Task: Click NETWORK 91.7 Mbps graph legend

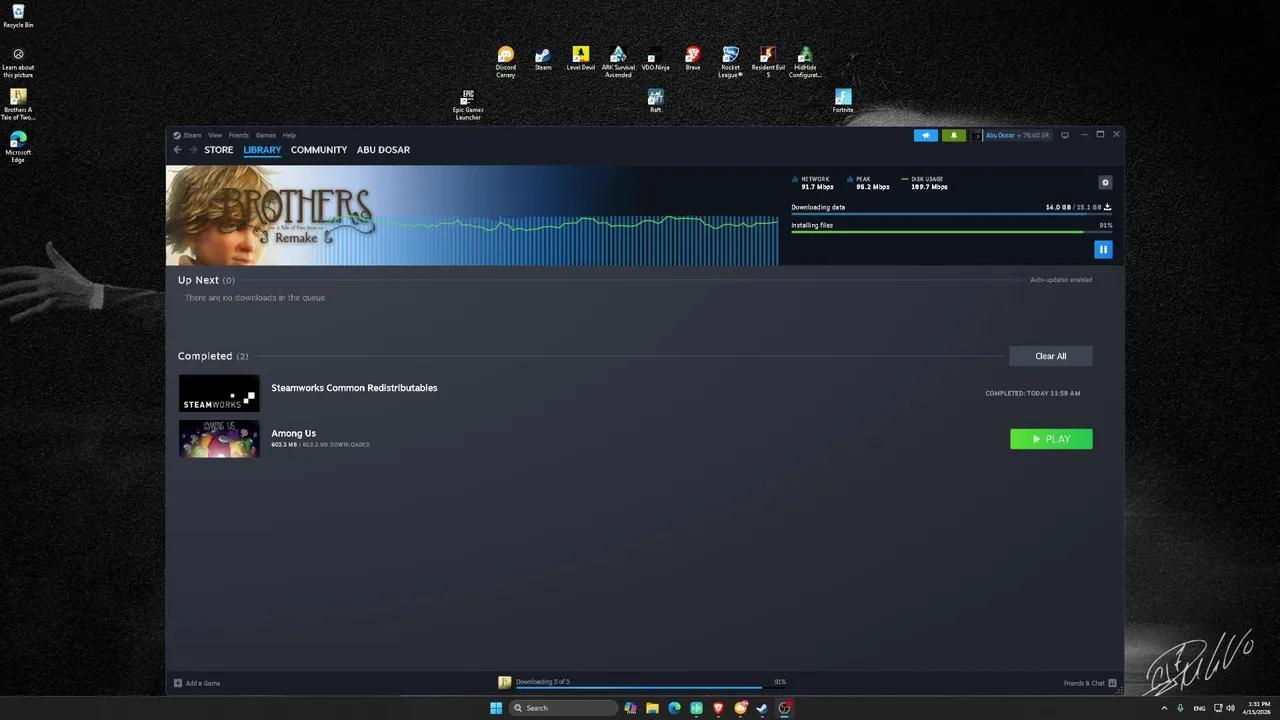Action: tap(813, 183)
